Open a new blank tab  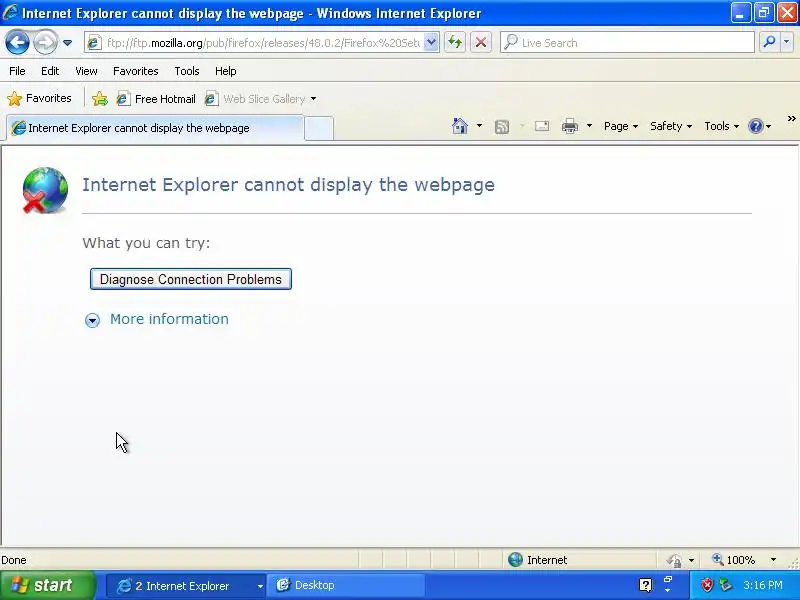319,128
